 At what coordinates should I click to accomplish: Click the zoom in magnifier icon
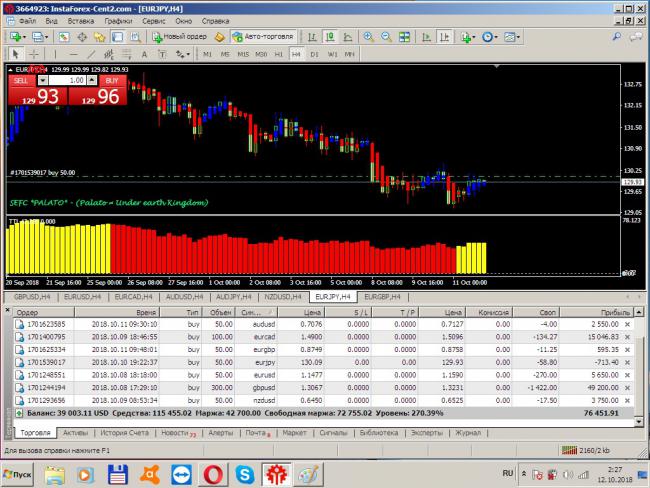tap(368, 36)
